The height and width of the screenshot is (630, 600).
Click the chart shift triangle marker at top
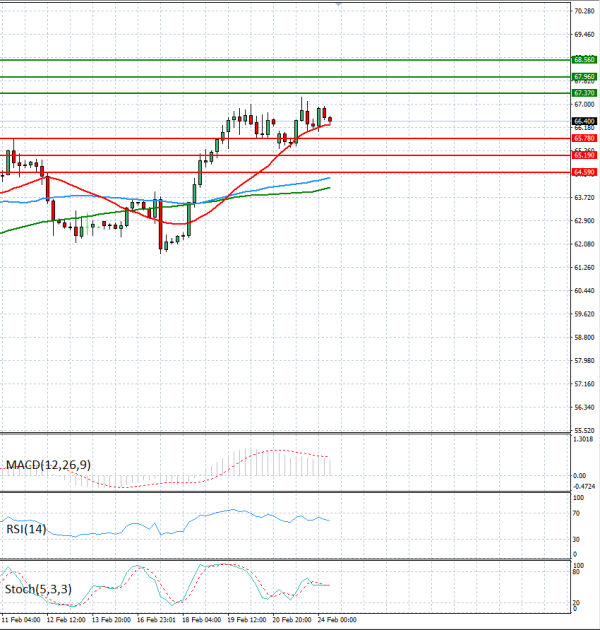click(x=339, y=4)
